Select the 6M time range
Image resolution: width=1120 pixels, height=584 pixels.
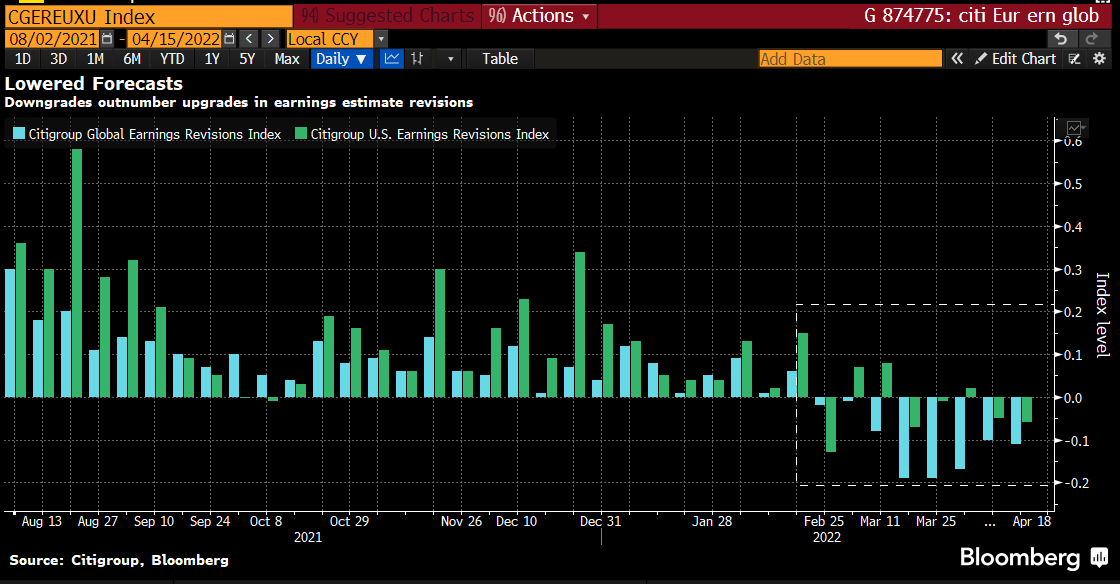[132, 59]
